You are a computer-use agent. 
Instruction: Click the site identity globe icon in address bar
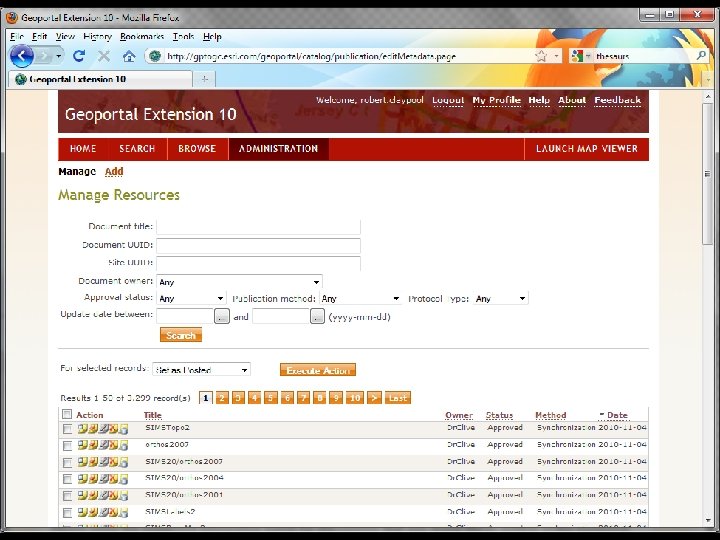[x=155, y=56]
